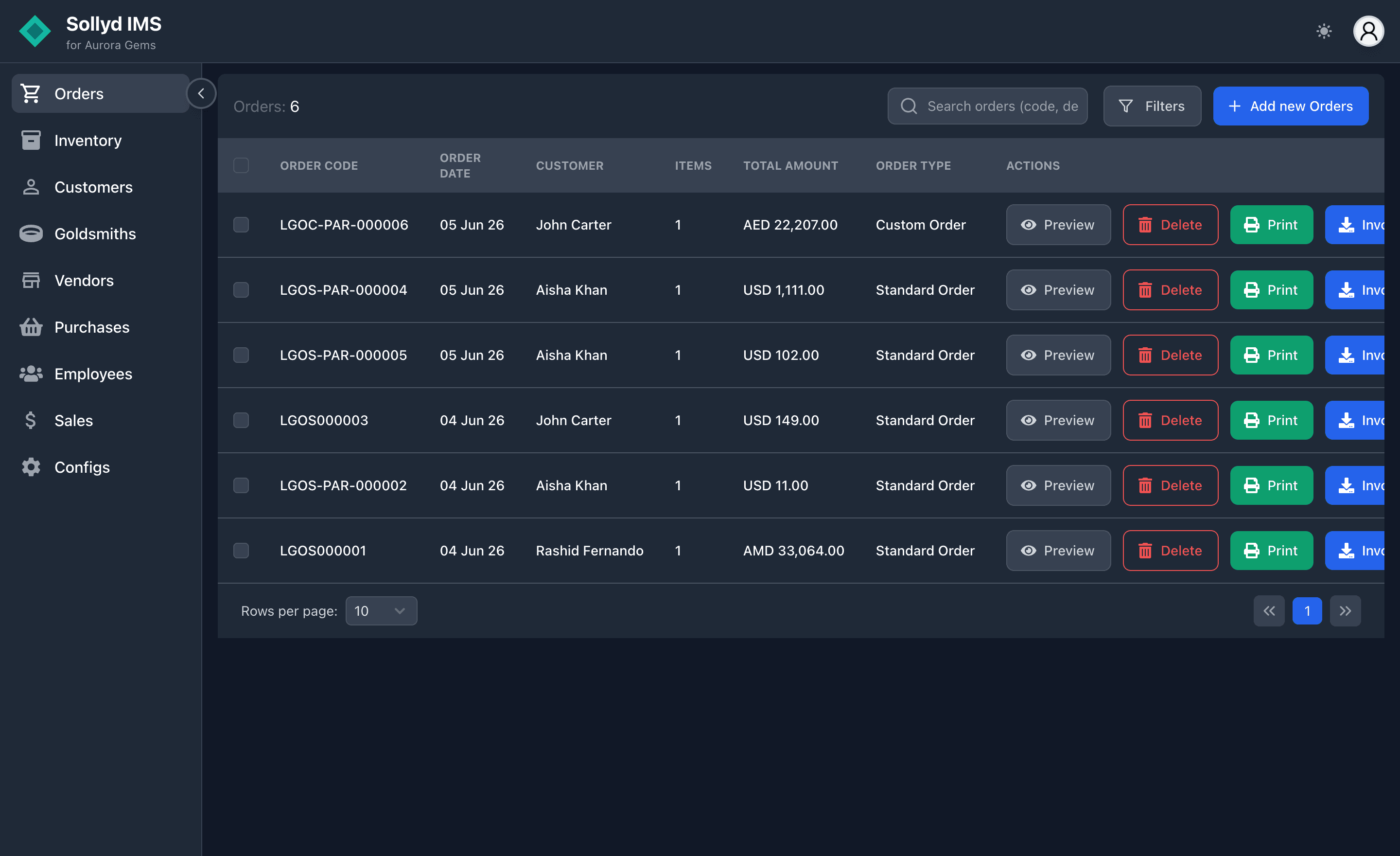Open the Rows per page dropdown
The height and width of the screenshot is (856, 1400).
(x=381, y=611)
